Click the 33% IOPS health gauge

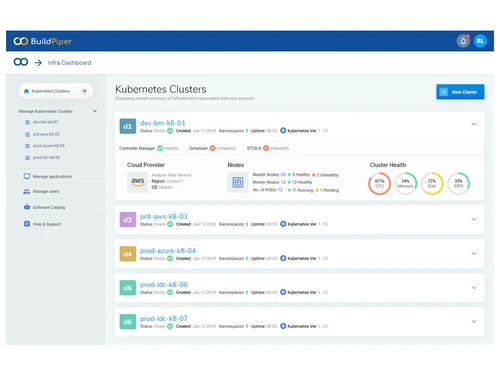click(x=458, y=183)
